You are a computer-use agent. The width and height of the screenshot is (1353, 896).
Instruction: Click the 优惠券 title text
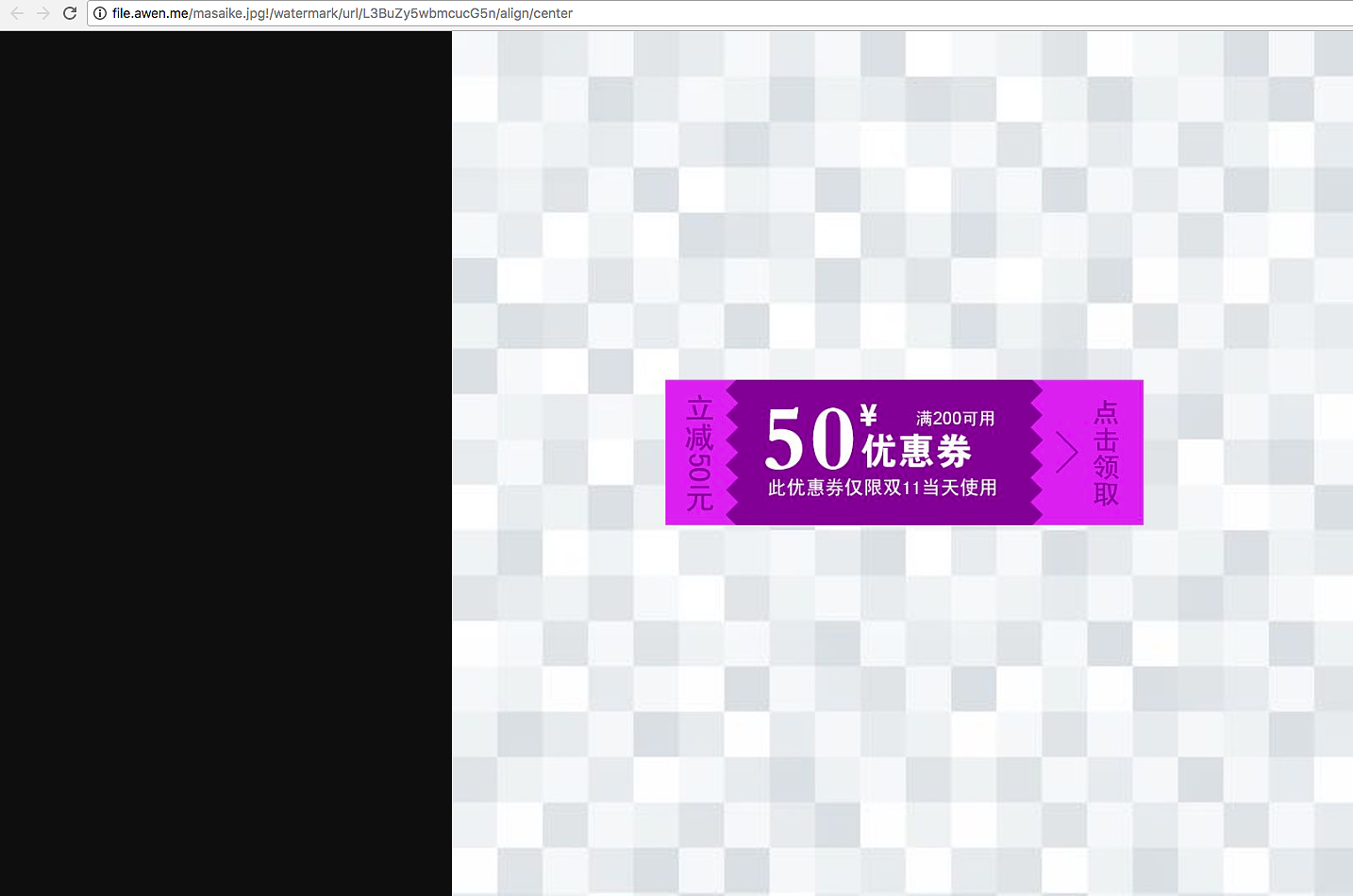[916, 452]
